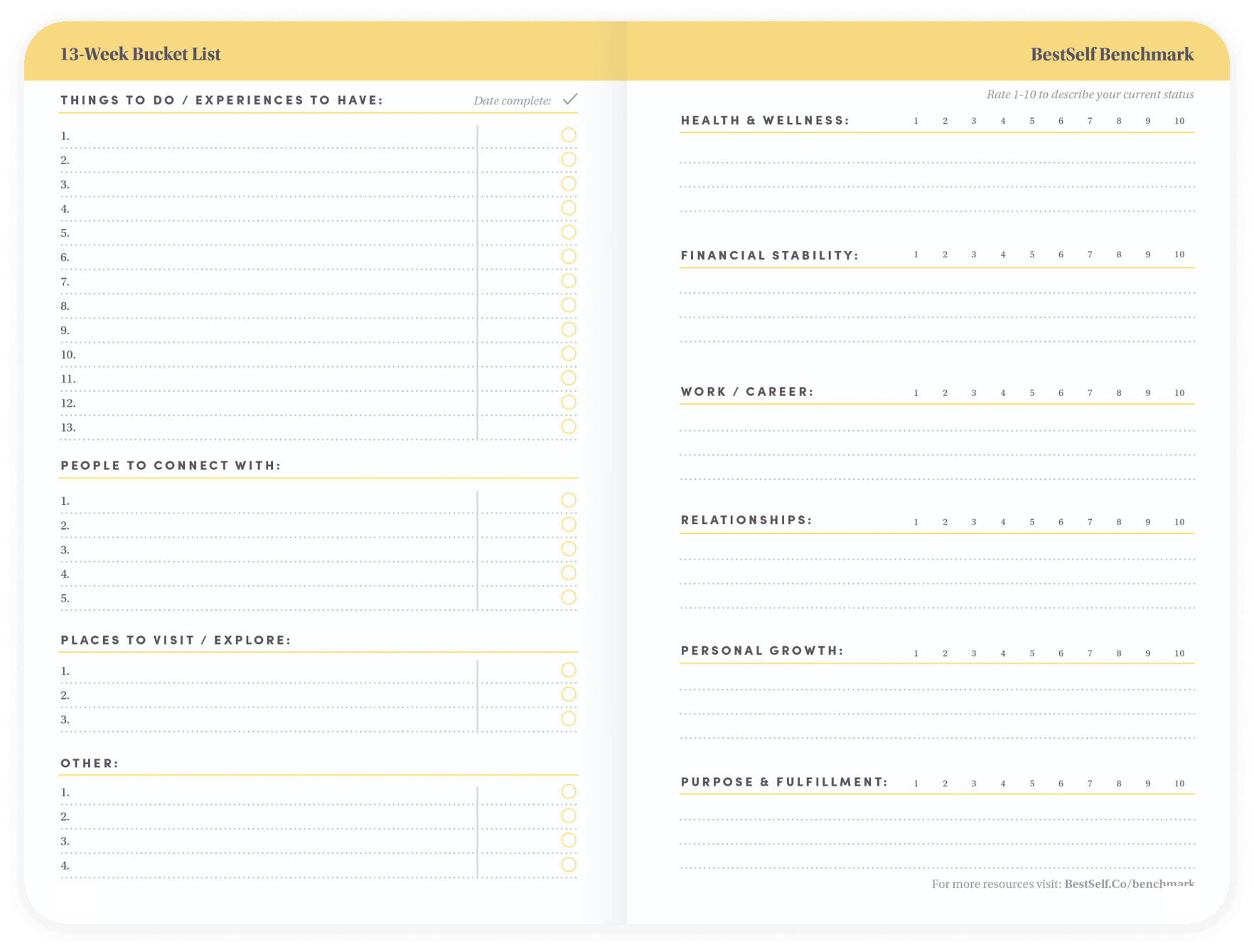Select rating 4 for Personal Growth
This screenshot has height=952, width=1254.
point(1003,653)
